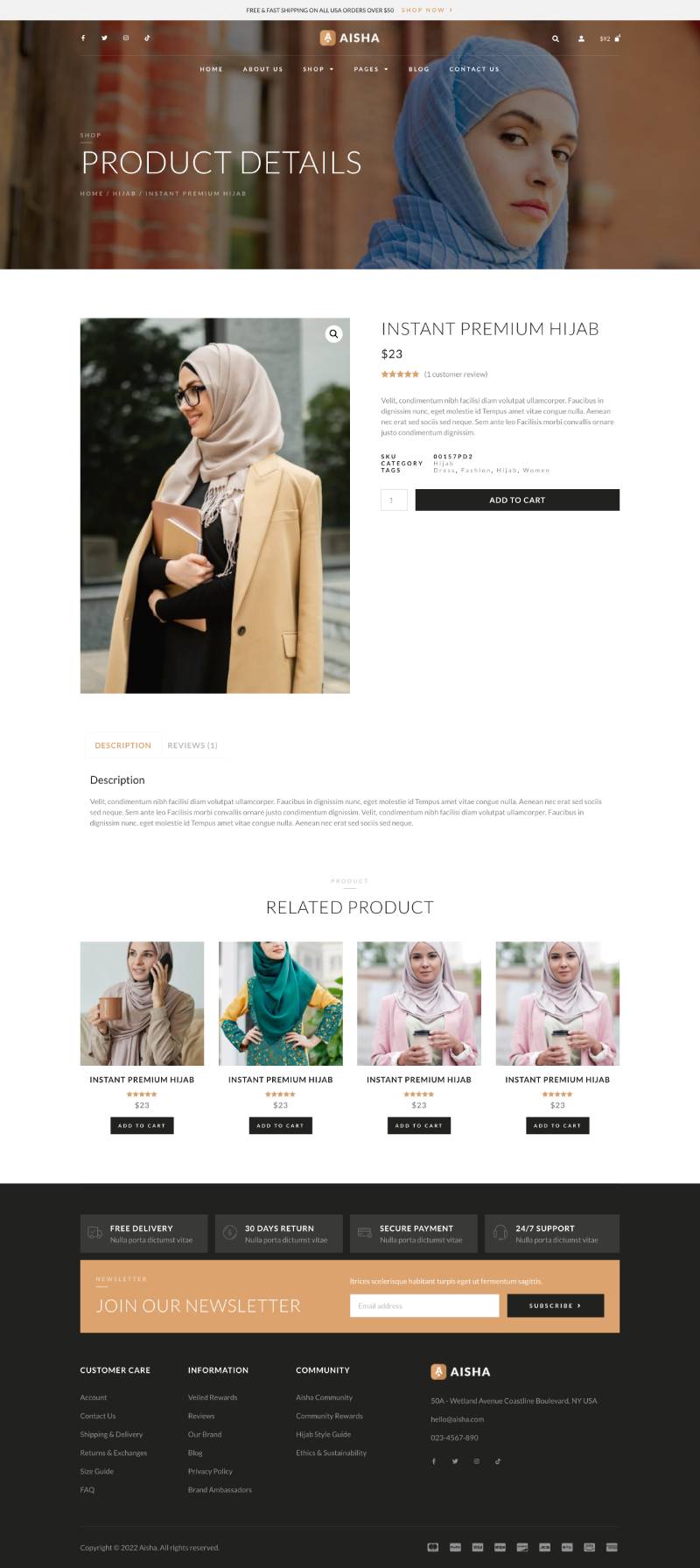Image resolution: width=700 pixels, height=1568 pixels.
Task: Switch to the Reviews (1) tab
Action: (x=192, y=745)
